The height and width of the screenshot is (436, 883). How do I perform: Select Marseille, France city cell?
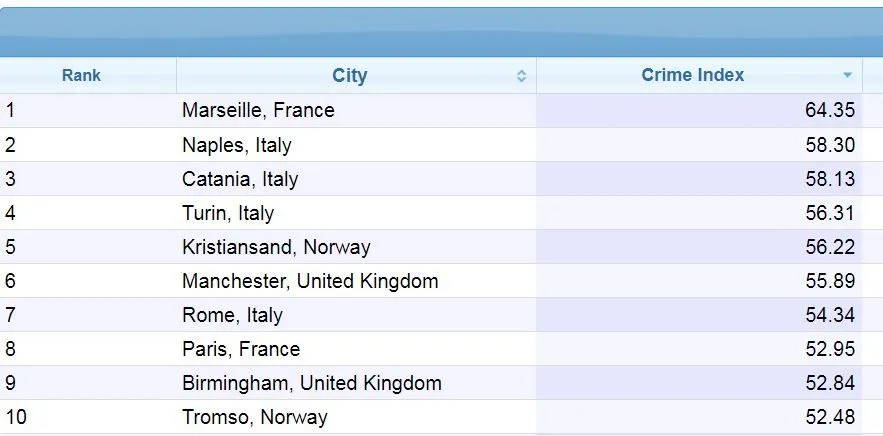coord(258,111)
